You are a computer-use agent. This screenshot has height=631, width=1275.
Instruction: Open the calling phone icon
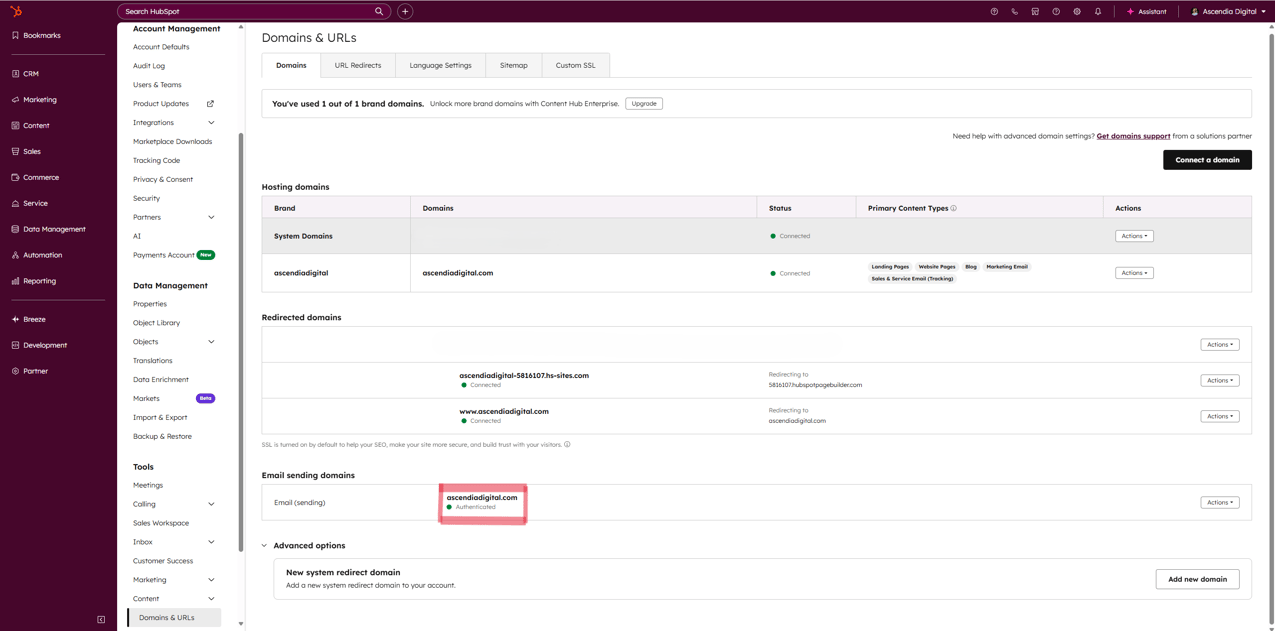[x=1014, y=12]
